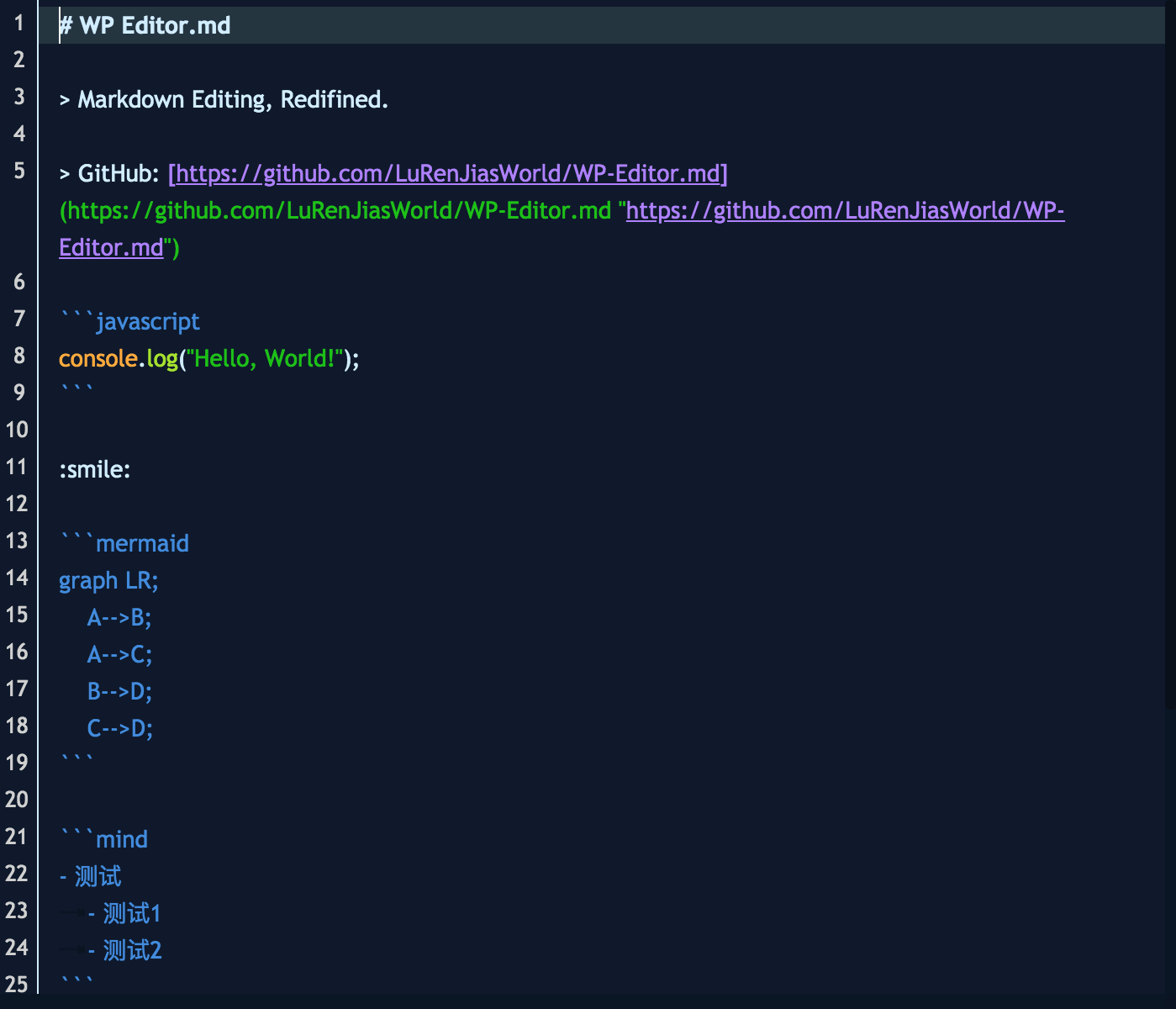The height and width of the screenshot is (1009, 1176).
Task: Select line number 1 in the gutter
Action: [19, 23]
